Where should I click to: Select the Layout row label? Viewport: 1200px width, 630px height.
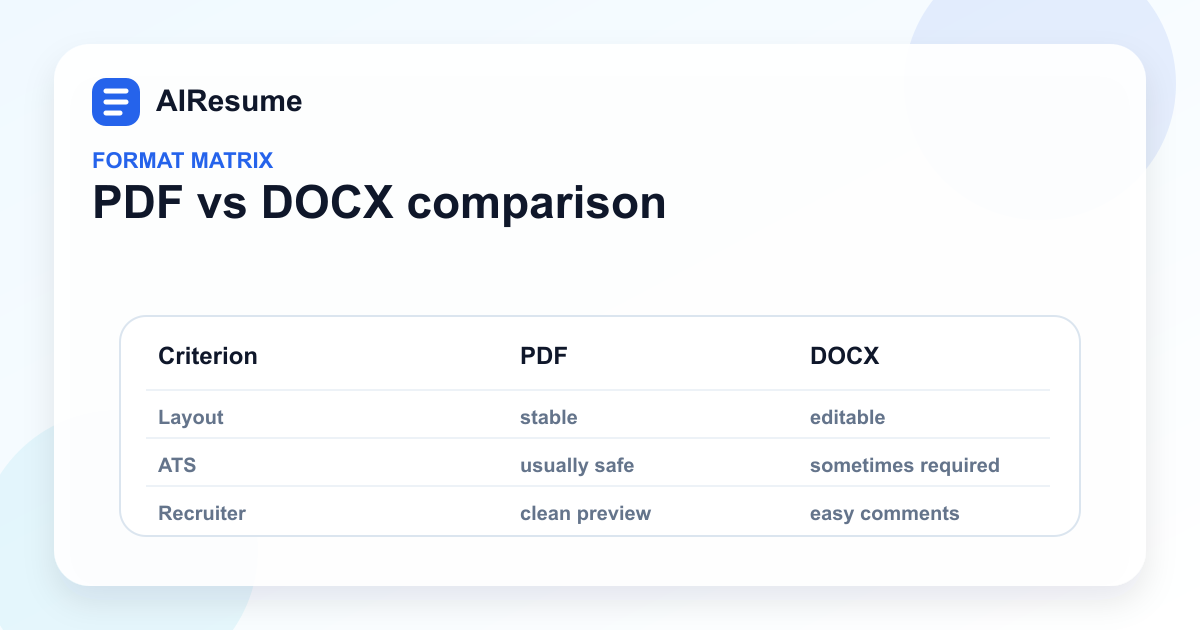pos(191,418)
